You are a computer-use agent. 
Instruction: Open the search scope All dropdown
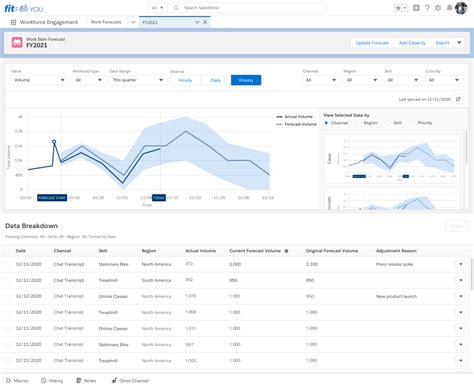coord(157,8)
